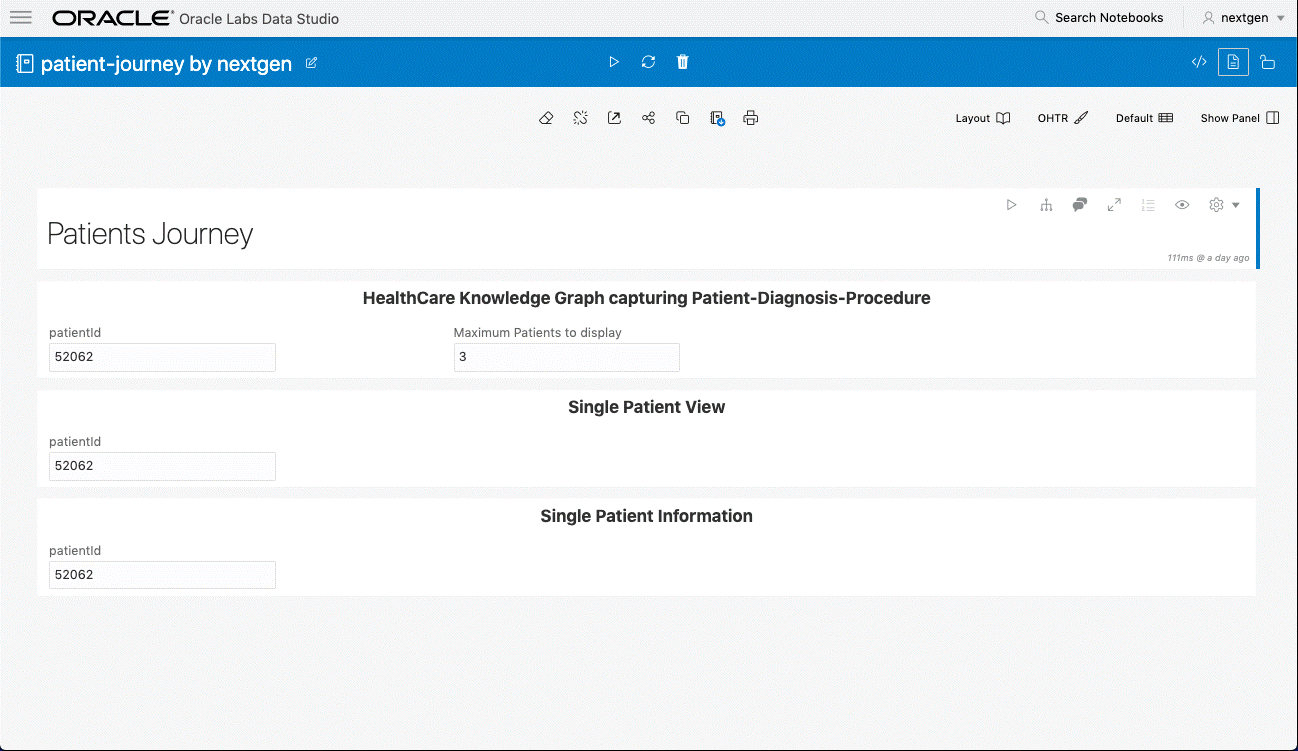Share the notebook using the share icon
The width and height of the screenshot is (1298, 751).
(648, 118)
